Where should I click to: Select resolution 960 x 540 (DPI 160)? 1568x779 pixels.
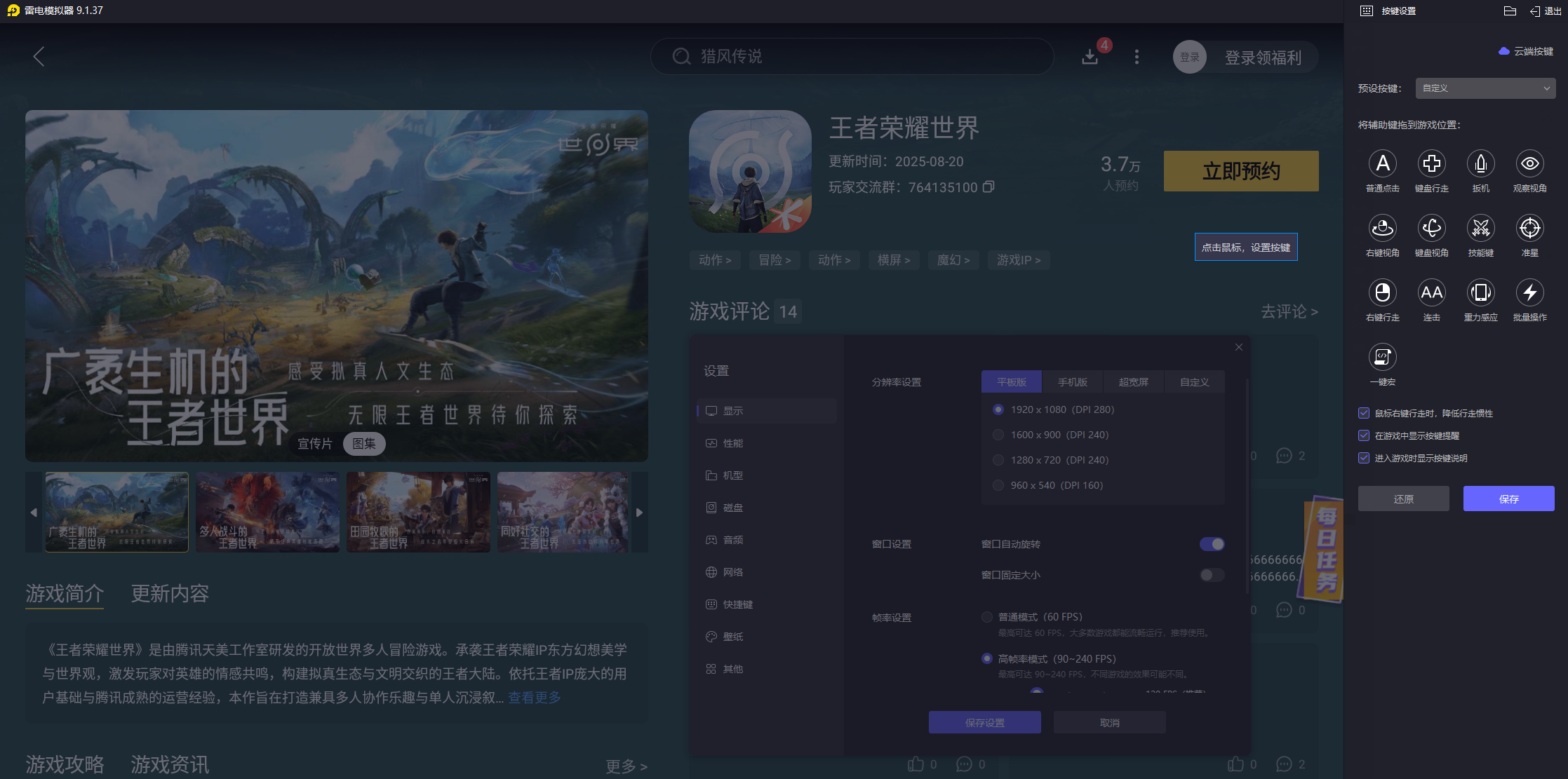[998, 485]
